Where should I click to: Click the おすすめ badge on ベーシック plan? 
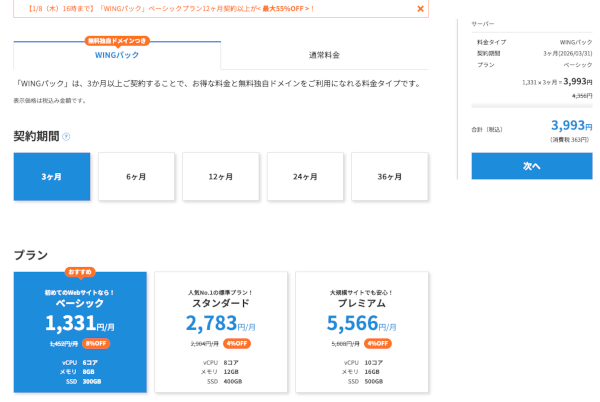pos(80,271)
